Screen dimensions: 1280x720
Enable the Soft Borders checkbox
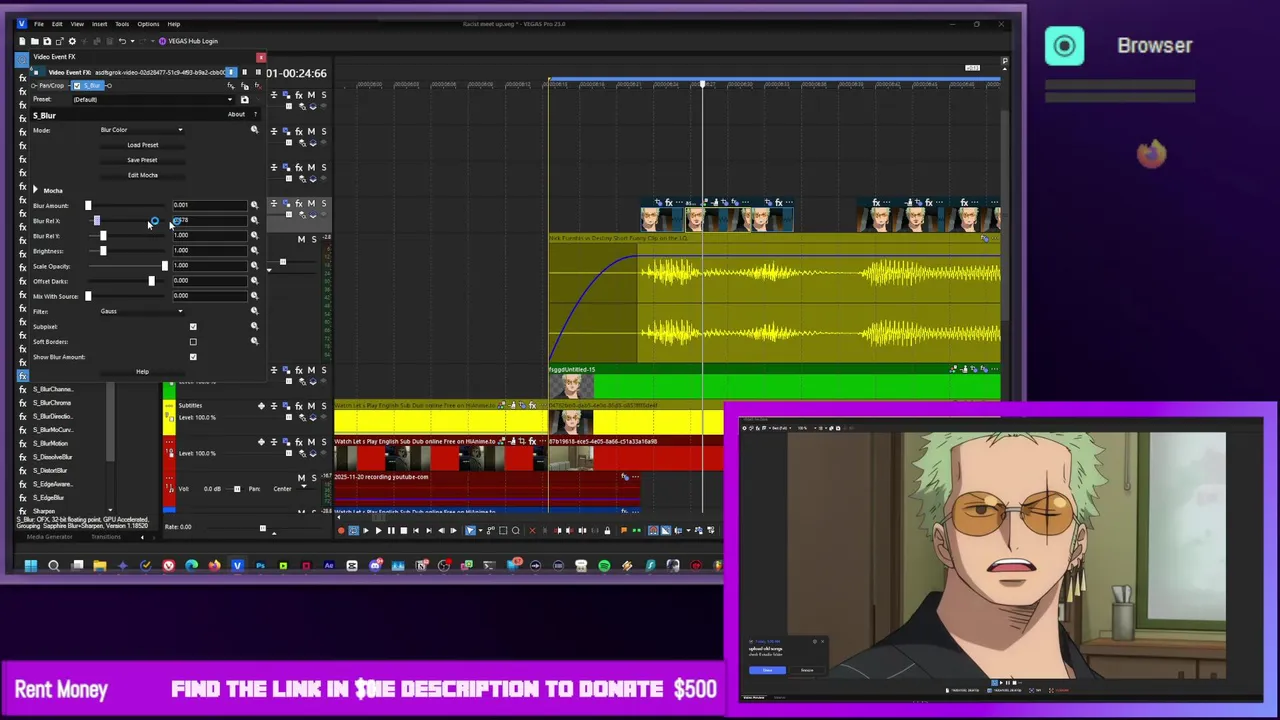[x=193, y=341]
